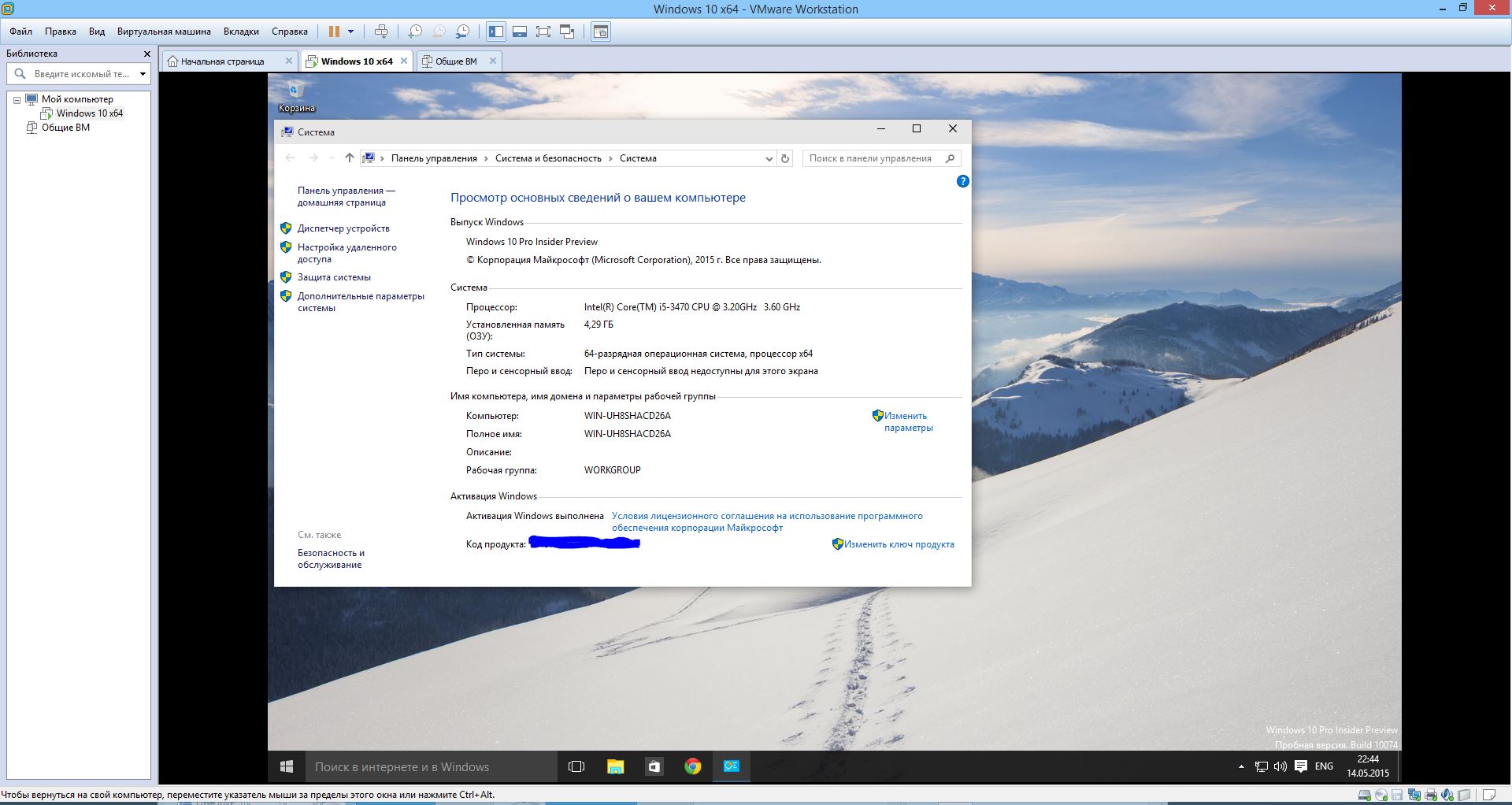Viewport: 1512px width, 805px height.
Task: Select the Система taskbar button
Action: pos(732,766)
